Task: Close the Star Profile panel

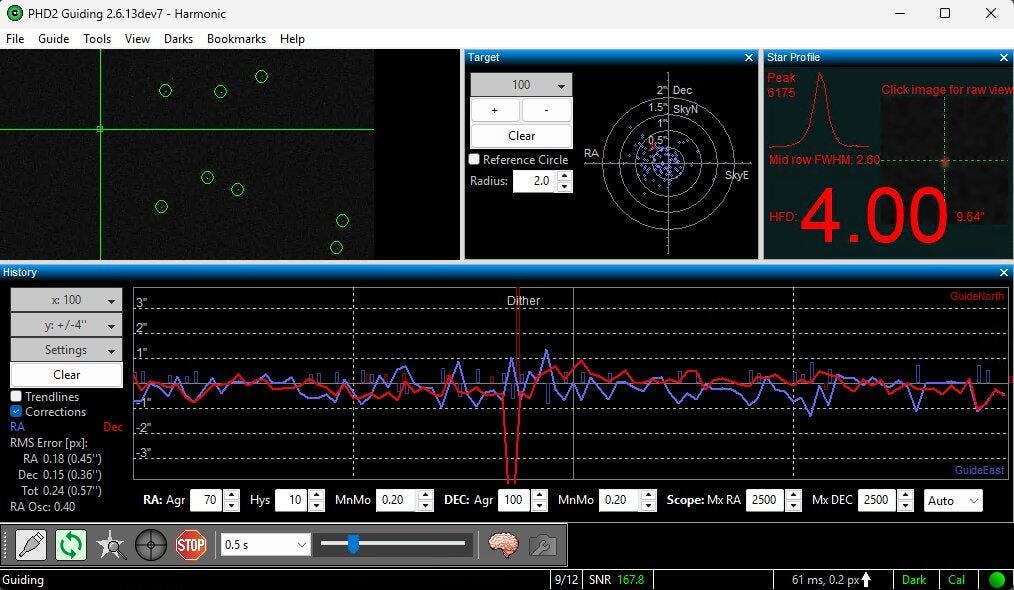Action: 1004,58
